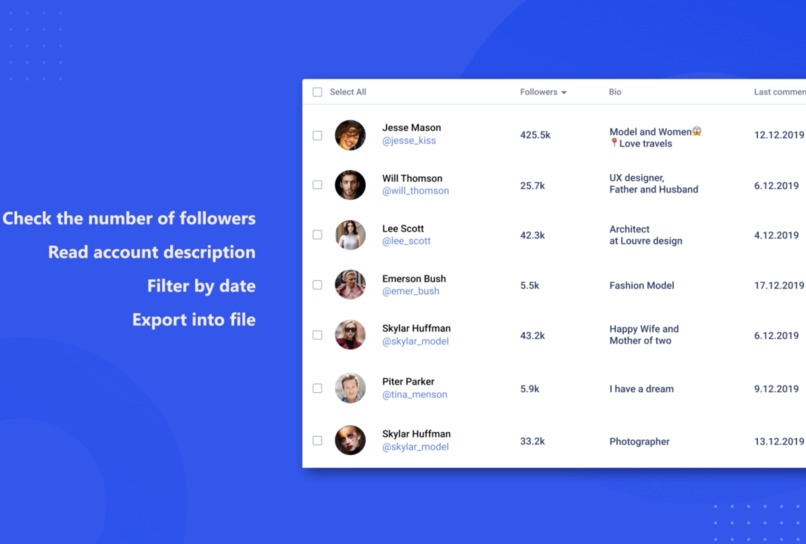Tick Emerson Bush's checkbox
The image size is (806, 544).
[317, 285]
